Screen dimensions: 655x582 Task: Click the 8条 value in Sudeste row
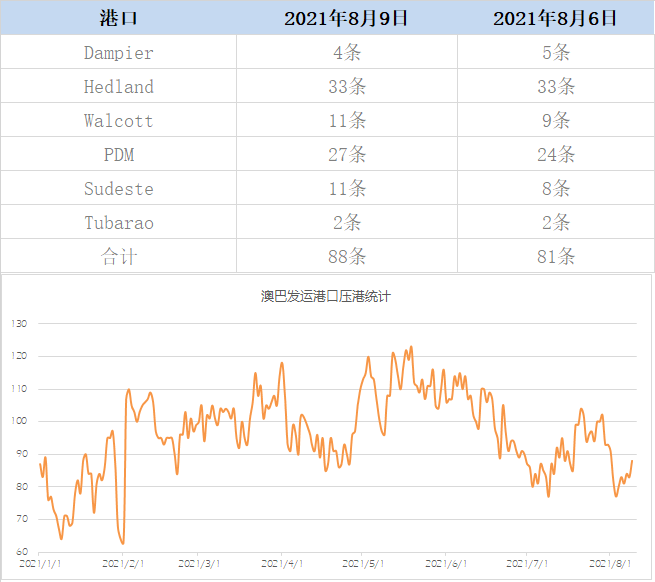click(x=556, y=189)
